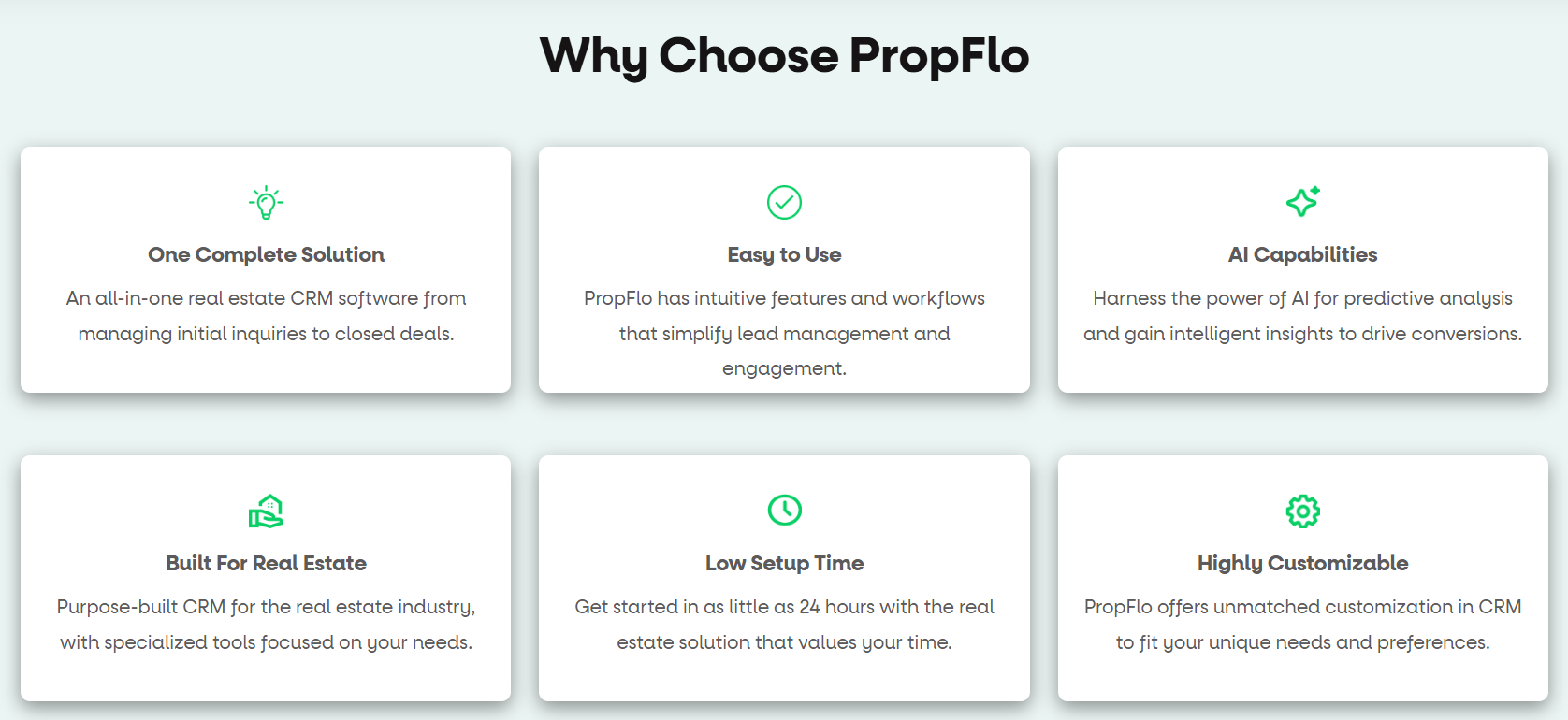Click the 24 hours setup description text

pos(784,625)
